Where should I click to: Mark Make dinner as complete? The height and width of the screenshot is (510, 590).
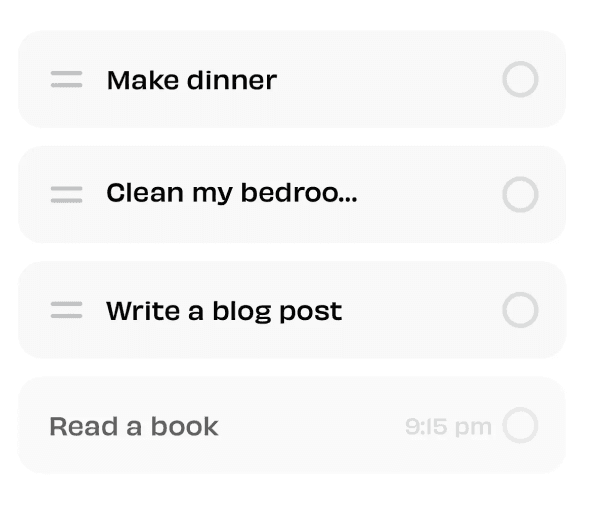[520, 79]
